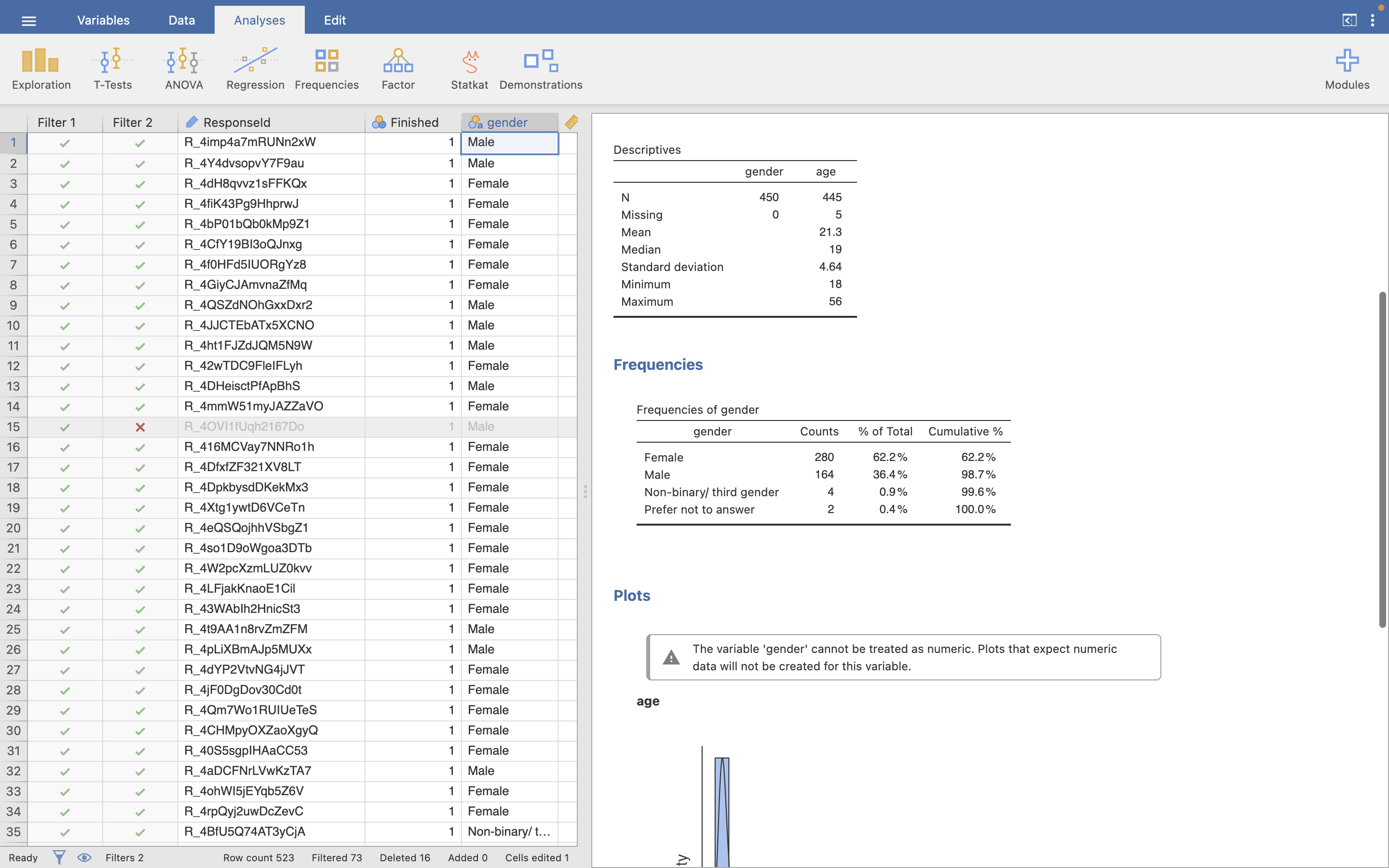Click the red X in Filter 2 row 15
This screenshot has width=1389, height=868.
click(x=140, y=427)
